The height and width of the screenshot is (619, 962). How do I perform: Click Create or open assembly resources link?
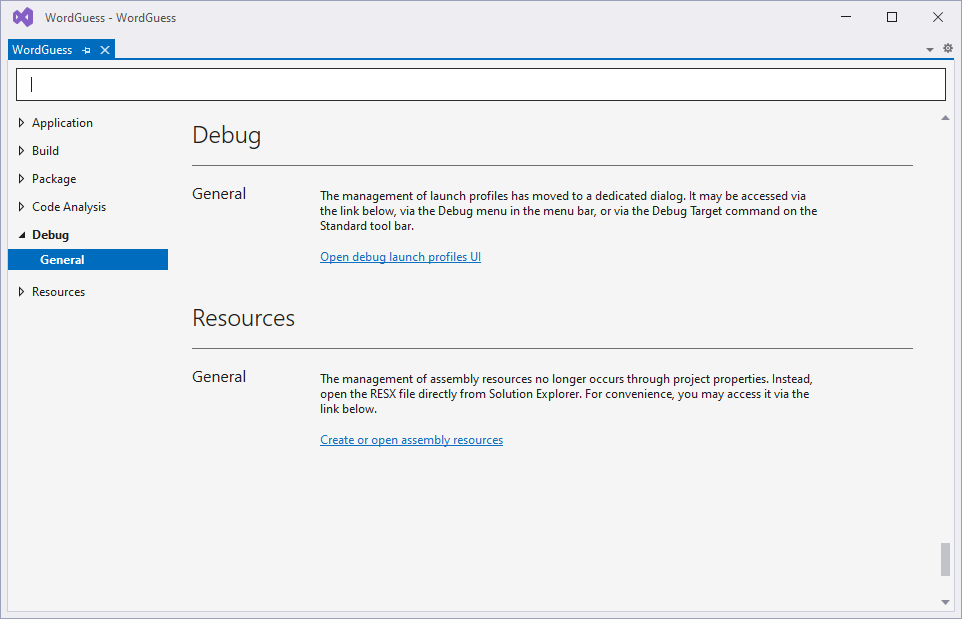point(411,440)
